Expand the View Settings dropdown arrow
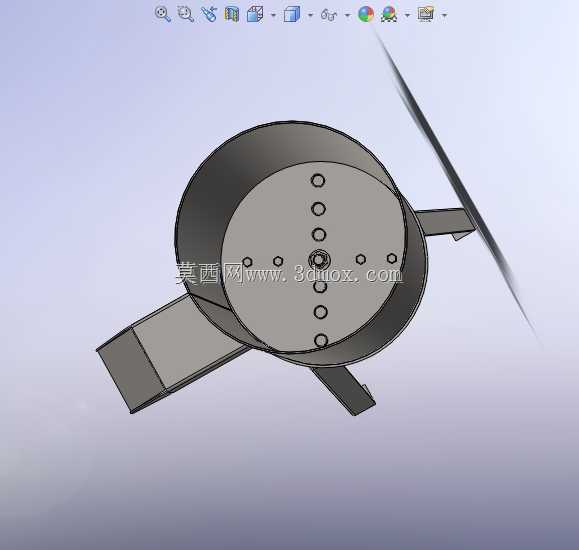579x550 pixels. (x=444, y=15)
